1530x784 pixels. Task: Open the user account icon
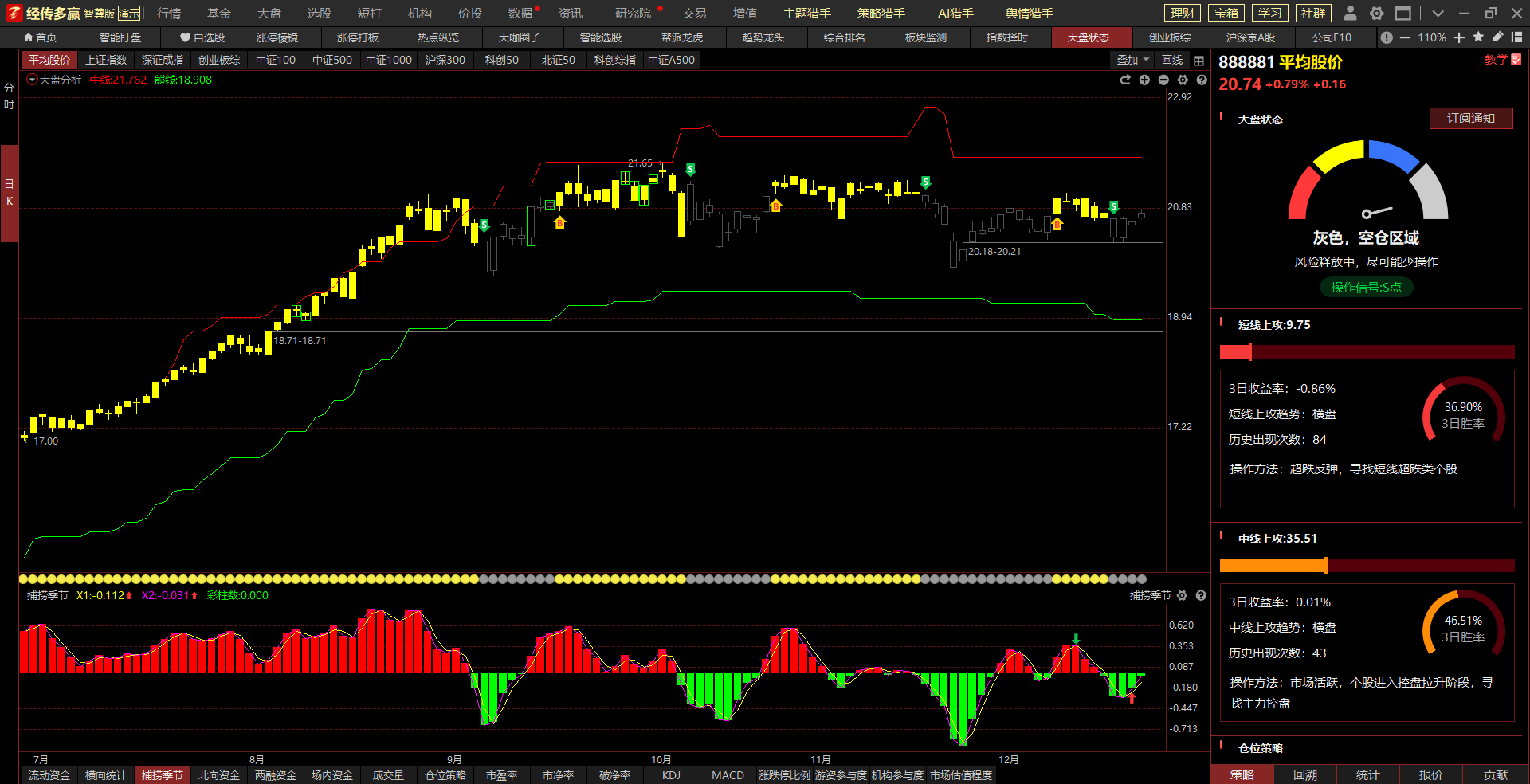[x=1350, y=14]
